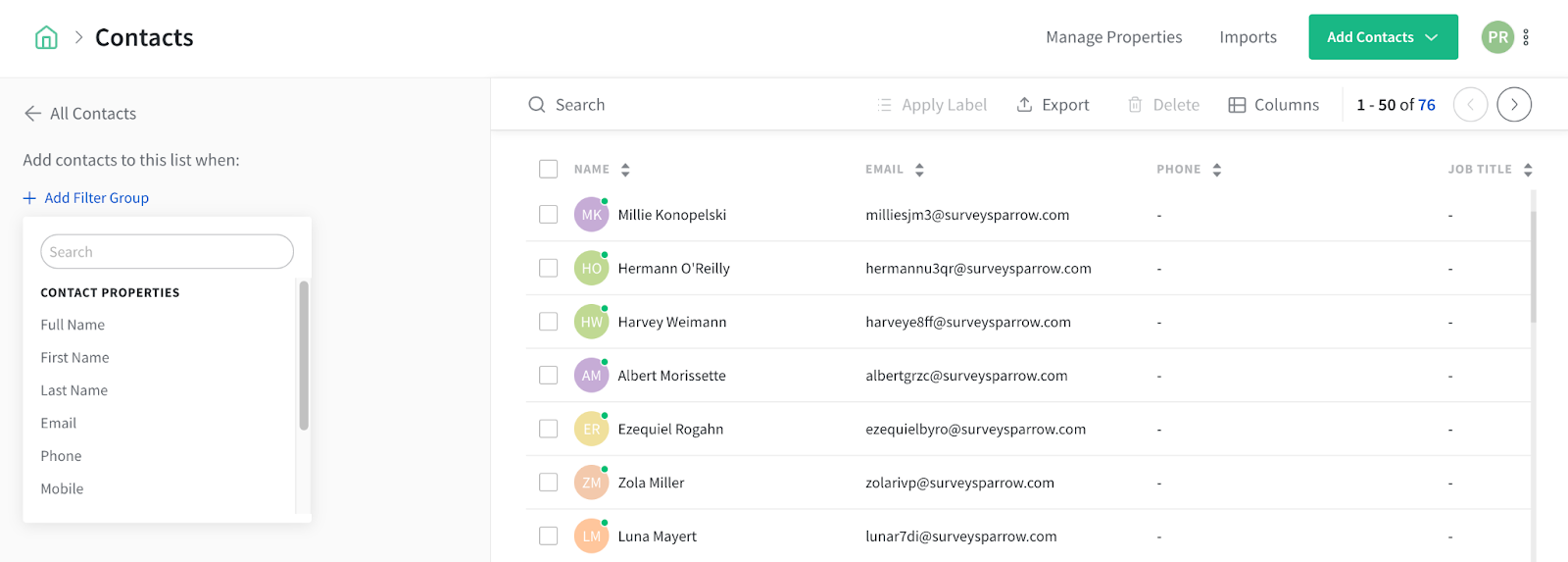Viewport: 1568px width, 562px height.
Task: Click email hermannu3qr@surveysparrow.com
Action: (978, 268)
